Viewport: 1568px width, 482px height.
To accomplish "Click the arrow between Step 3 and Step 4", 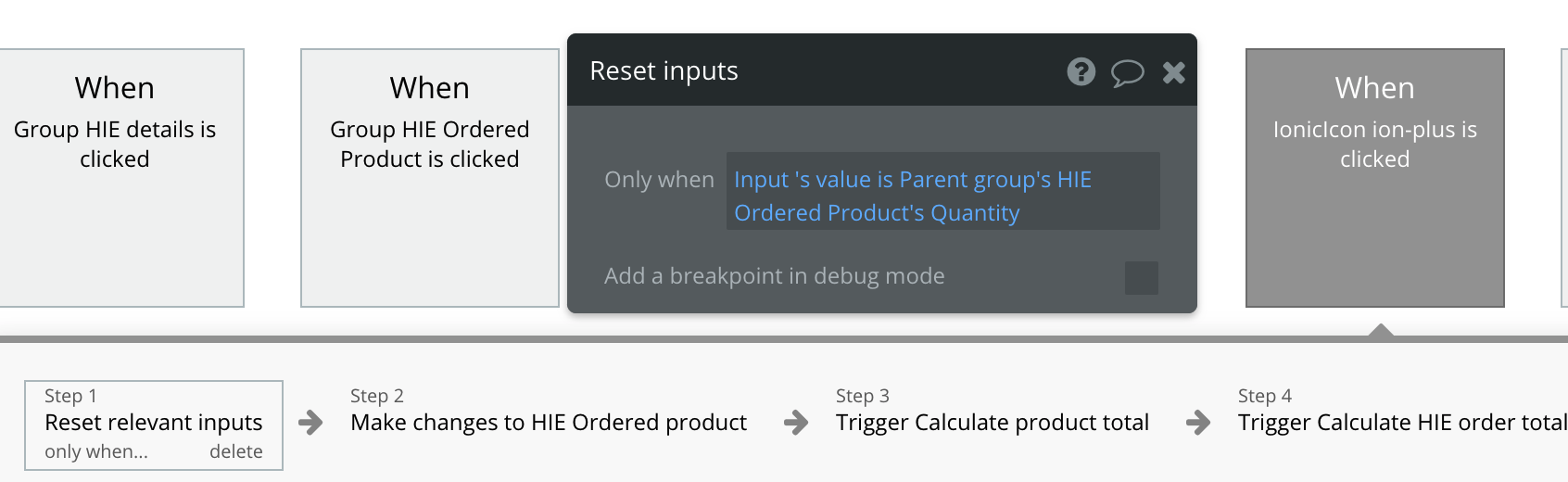I will (1198, 423).
